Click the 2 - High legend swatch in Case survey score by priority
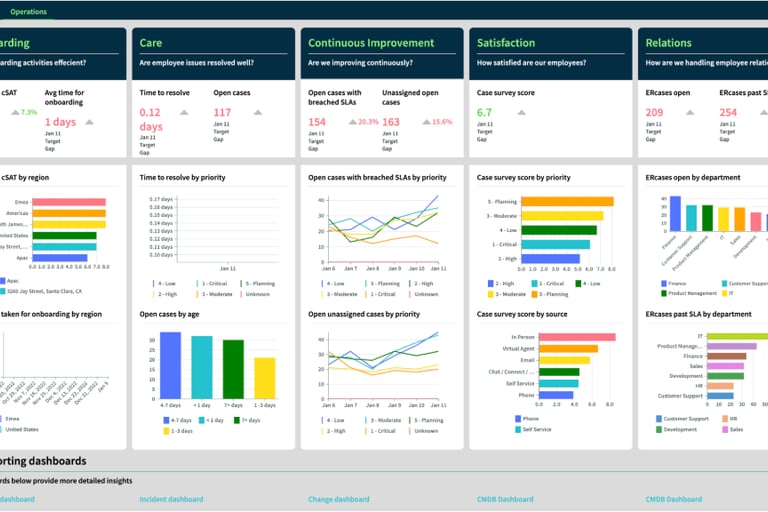Viewport: 768px width, 512px height. point(491,284)
